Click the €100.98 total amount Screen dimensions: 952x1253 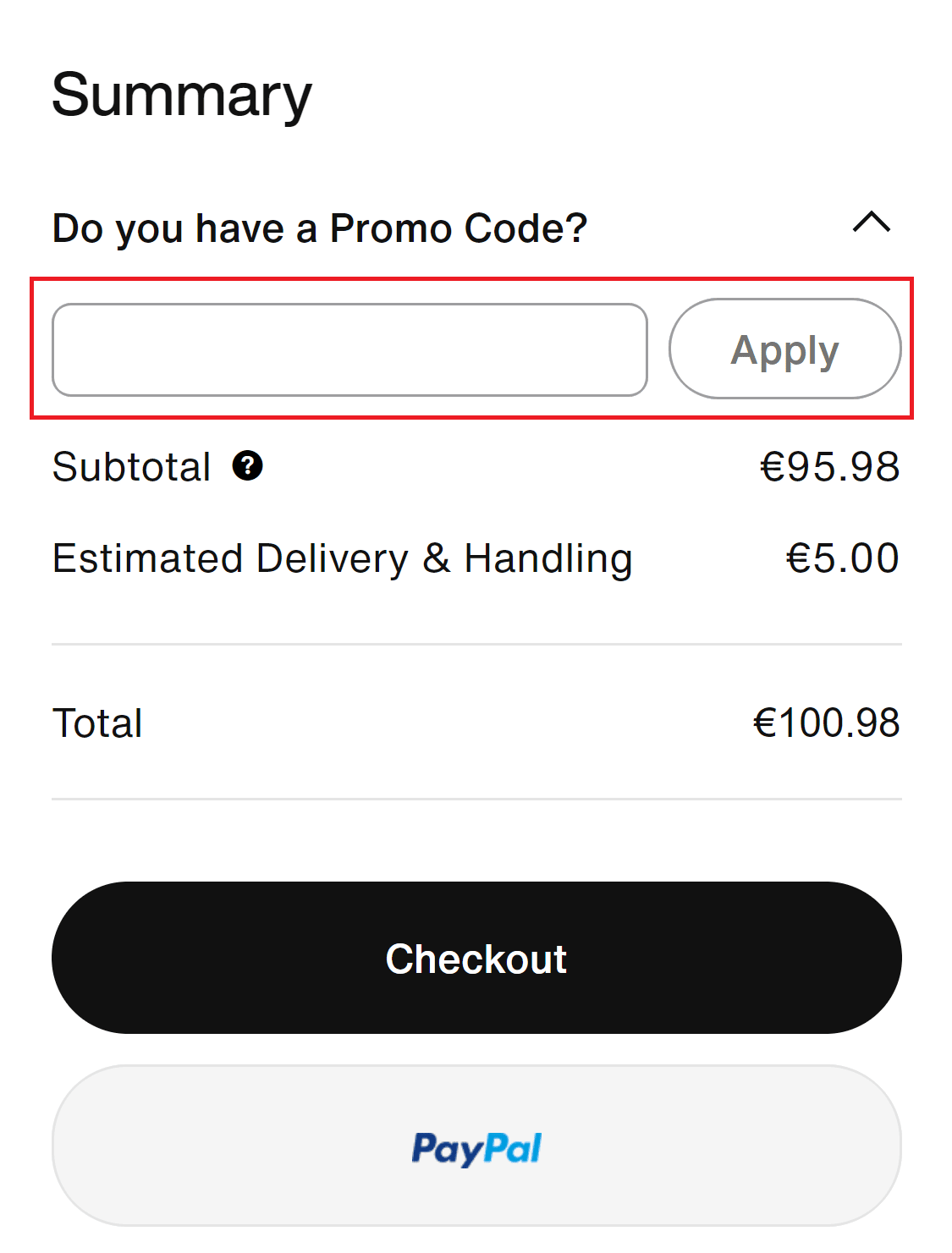[x=826, y=723]
